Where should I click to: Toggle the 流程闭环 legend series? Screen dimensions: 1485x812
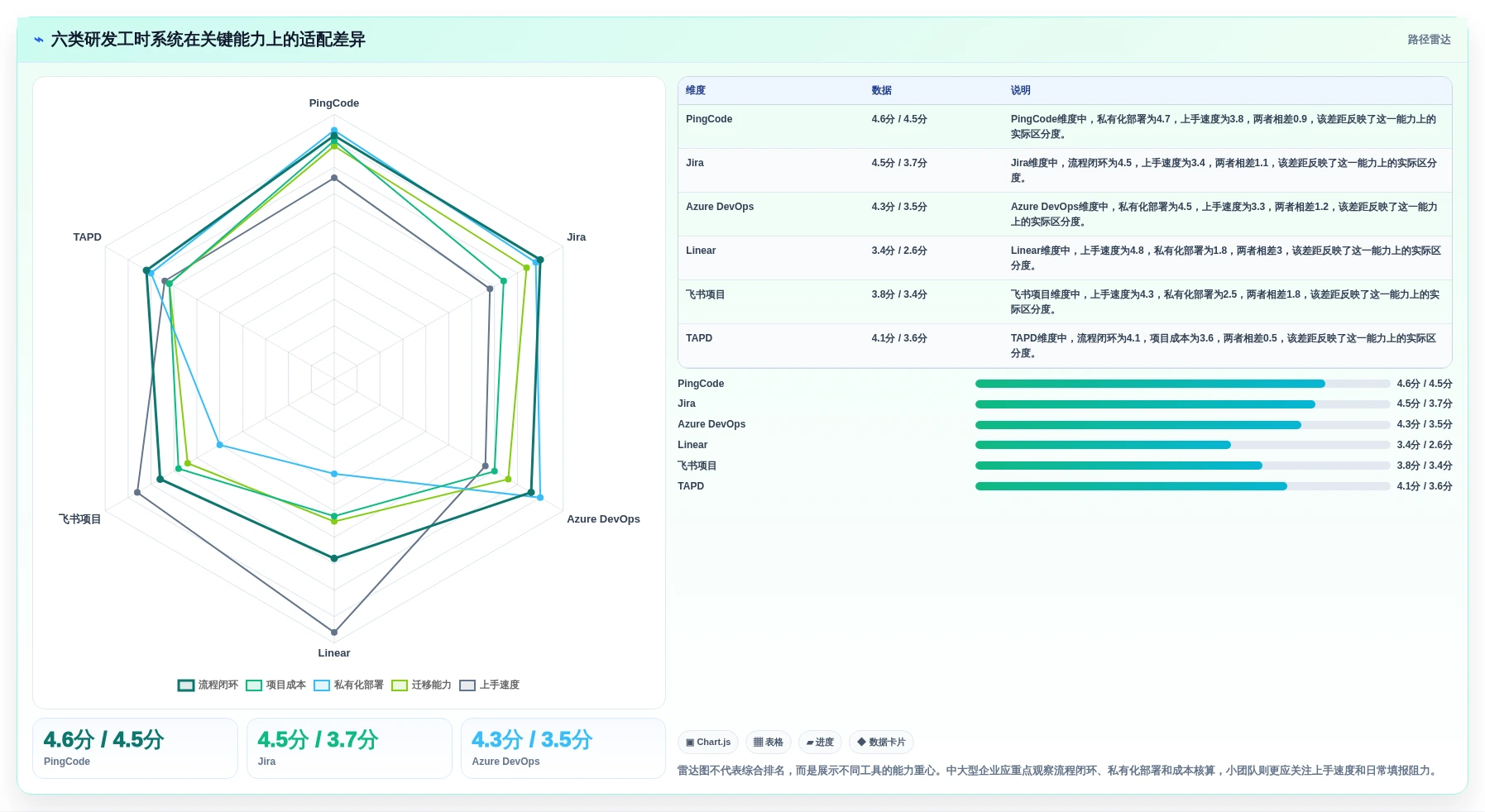tap(208, 685)
